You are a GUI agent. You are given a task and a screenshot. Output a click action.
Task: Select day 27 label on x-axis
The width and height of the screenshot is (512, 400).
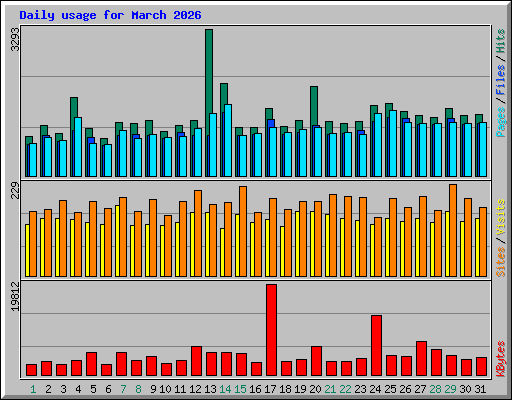[x=420, y=389]
